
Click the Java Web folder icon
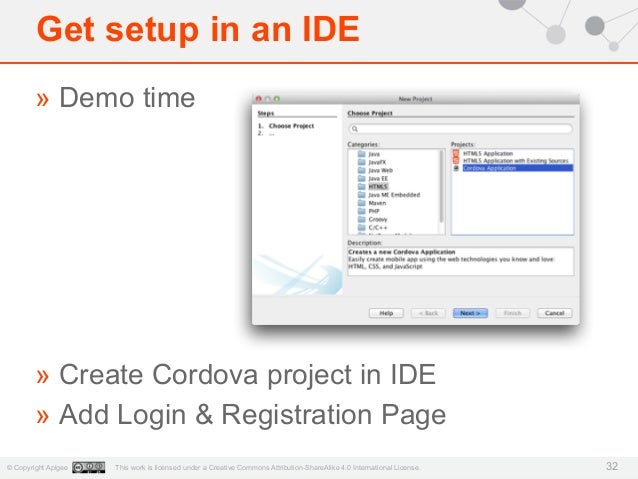(x=361, y=170)
